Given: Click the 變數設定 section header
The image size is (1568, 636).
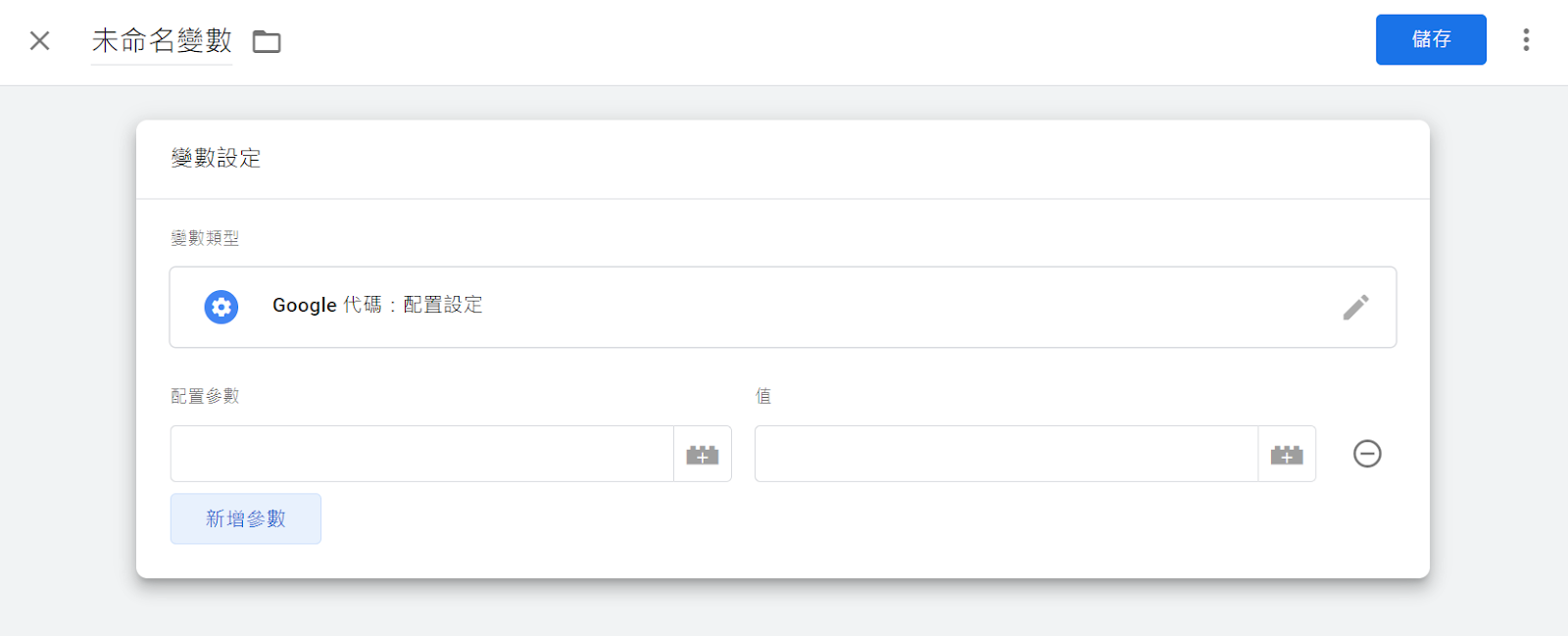Looking at the screenshot, I should pyautogui.click(x=216, y=158).
